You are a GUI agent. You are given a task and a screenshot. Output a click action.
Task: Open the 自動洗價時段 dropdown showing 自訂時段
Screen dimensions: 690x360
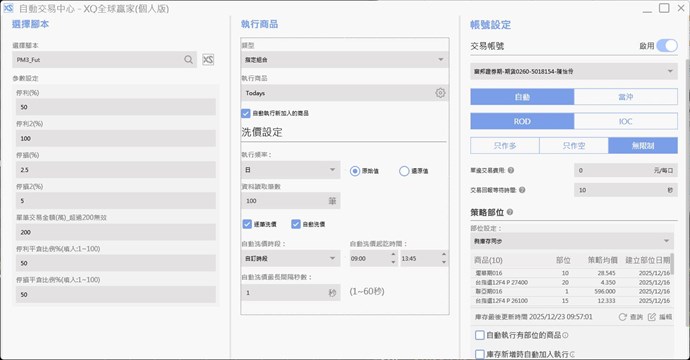pyautogui.click(x=290, y=258)
